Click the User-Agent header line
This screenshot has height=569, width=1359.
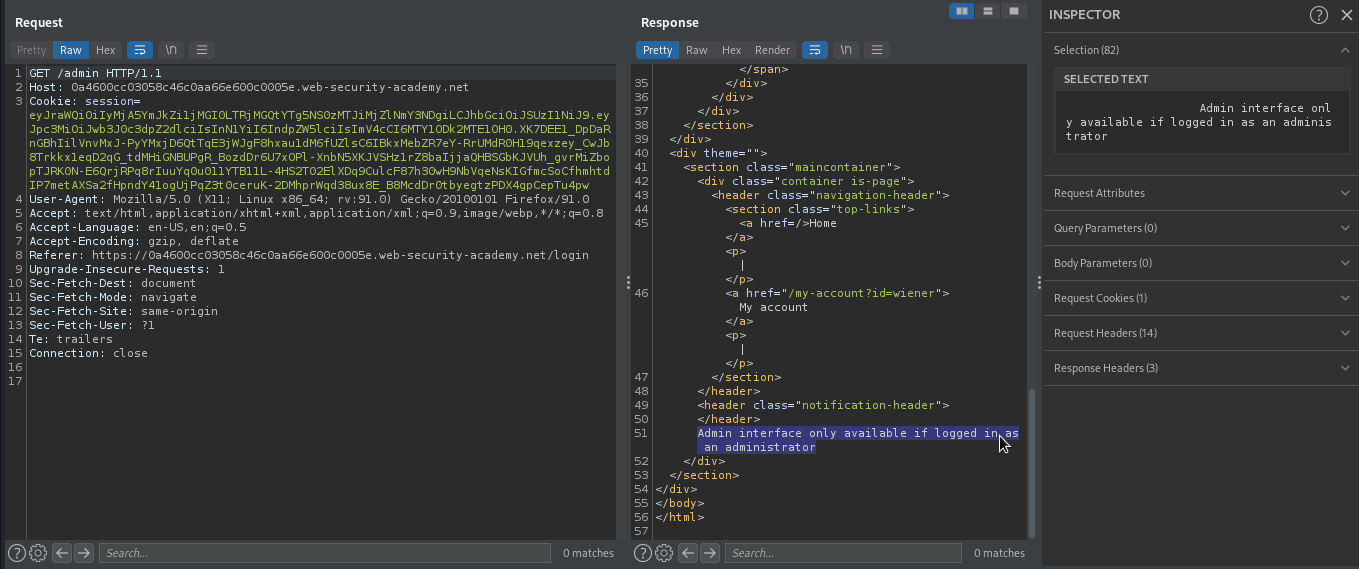309,199
